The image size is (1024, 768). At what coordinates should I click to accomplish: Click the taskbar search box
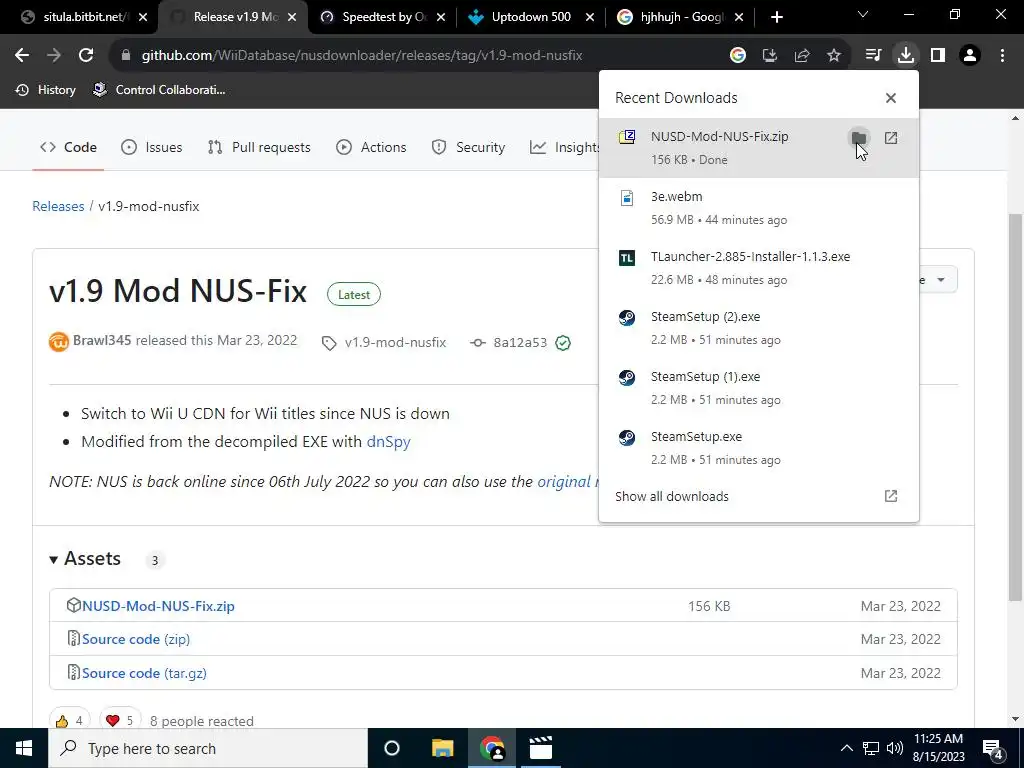click(208, 748)
